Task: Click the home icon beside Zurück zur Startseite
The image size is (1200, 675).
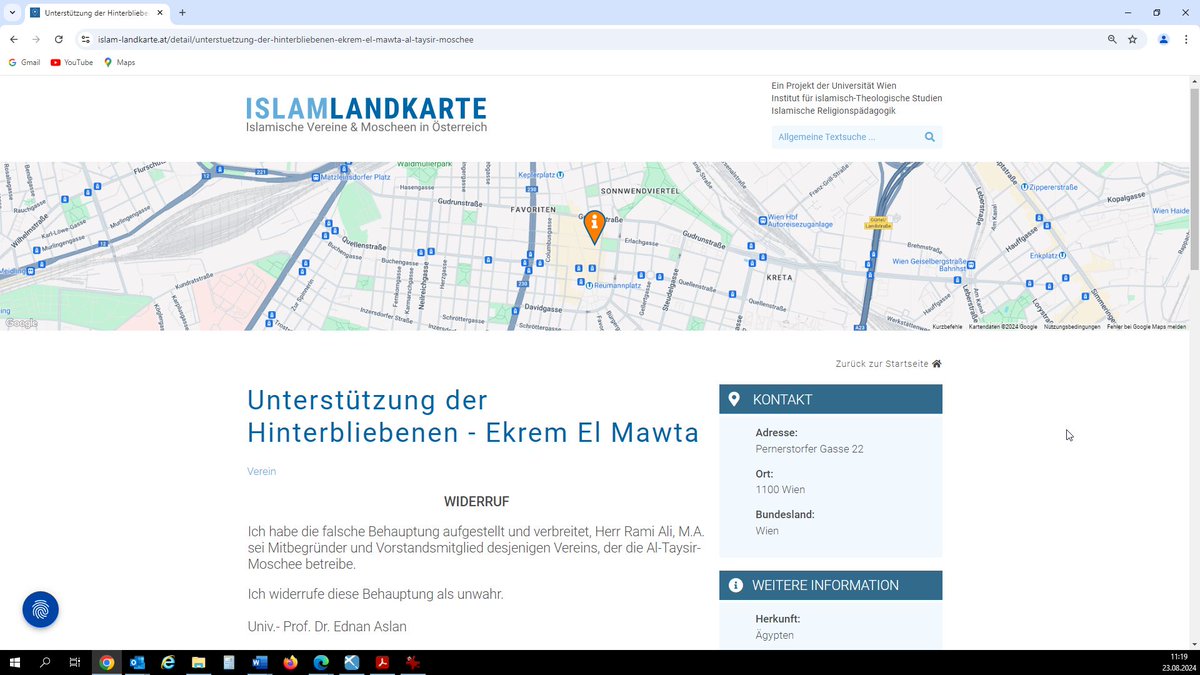Action: pyautogui.click(x=937, y=364)
